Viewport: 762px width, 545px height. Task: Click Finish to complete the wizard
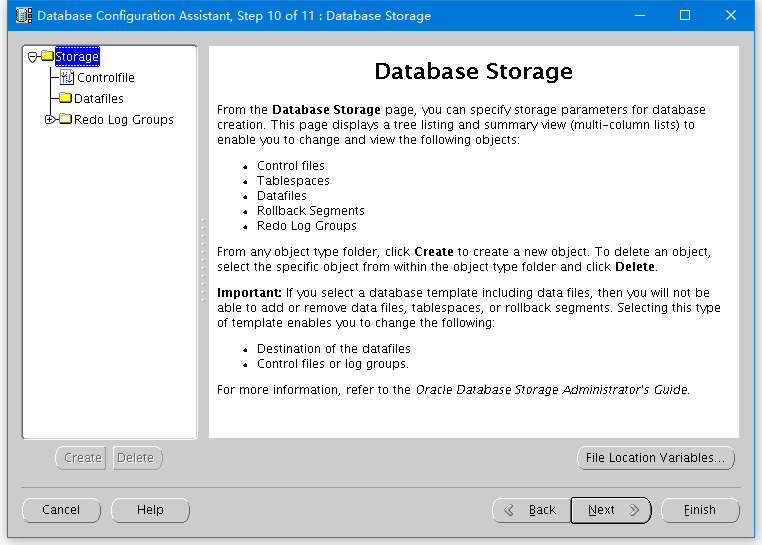click(x=700, y=510)
